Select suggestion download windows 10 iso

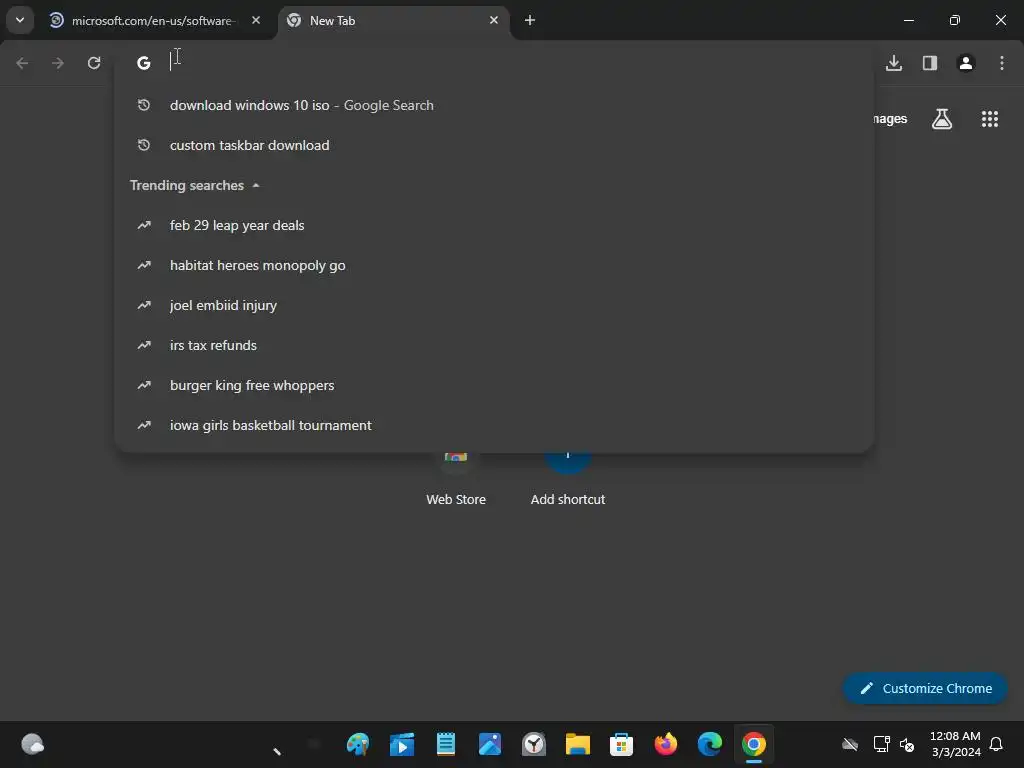tap(494, 105)
